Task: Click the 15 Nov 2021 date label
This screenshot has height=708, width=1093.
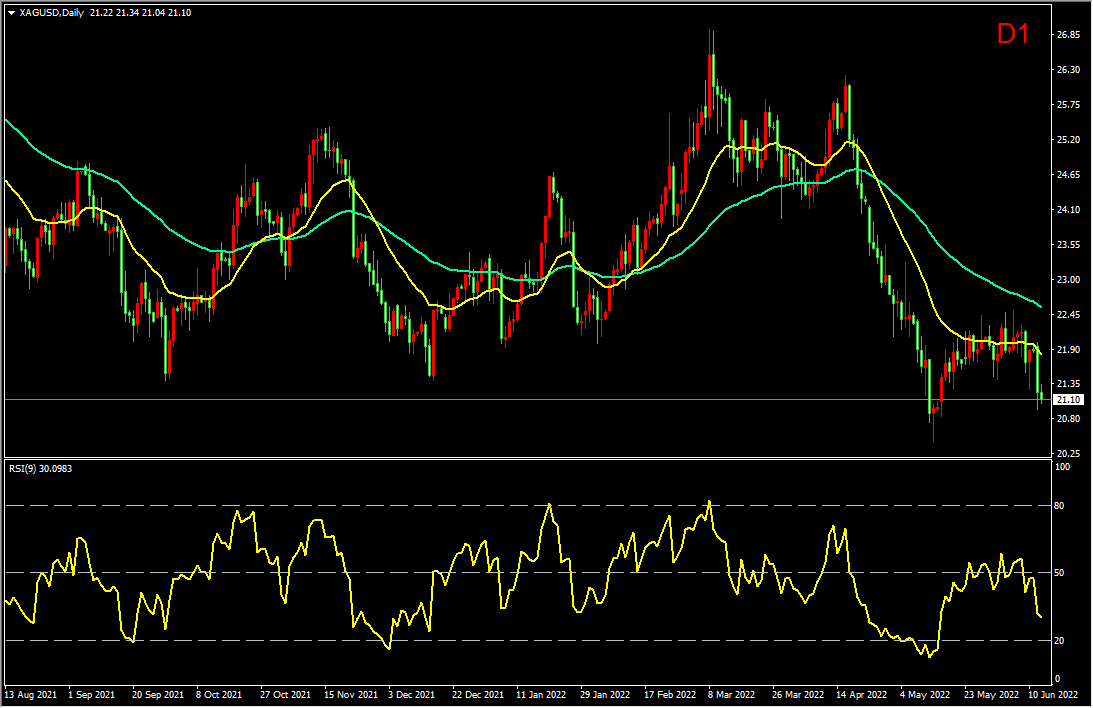Action: [x=351, y=695]
